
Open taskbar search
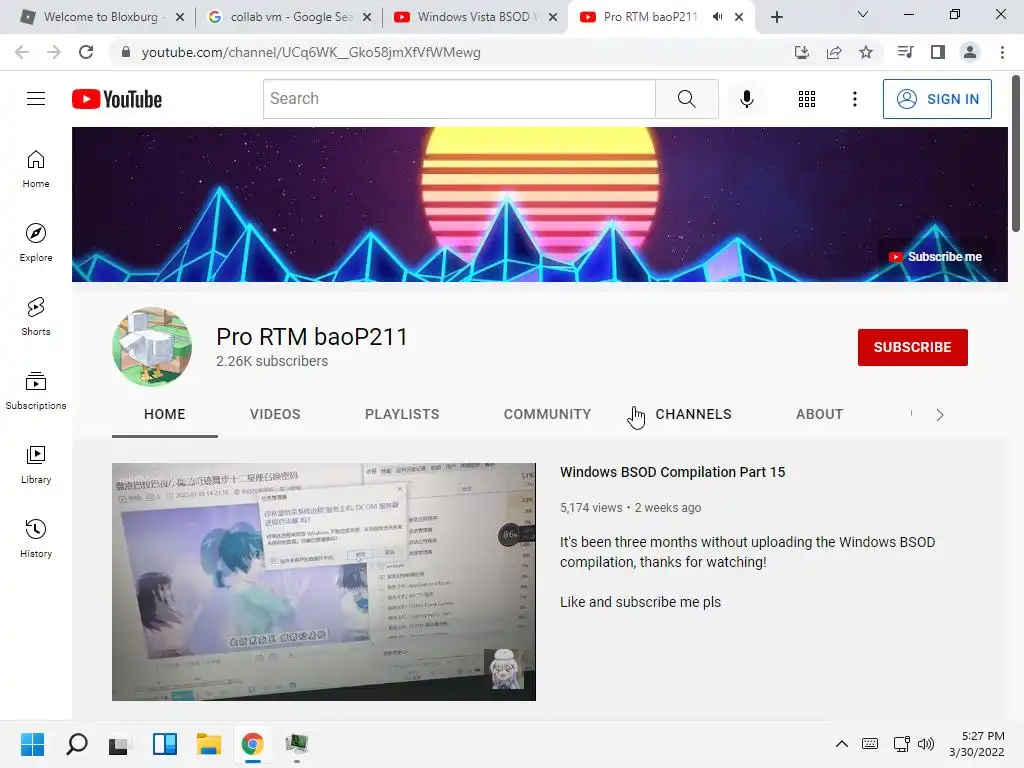76,744
